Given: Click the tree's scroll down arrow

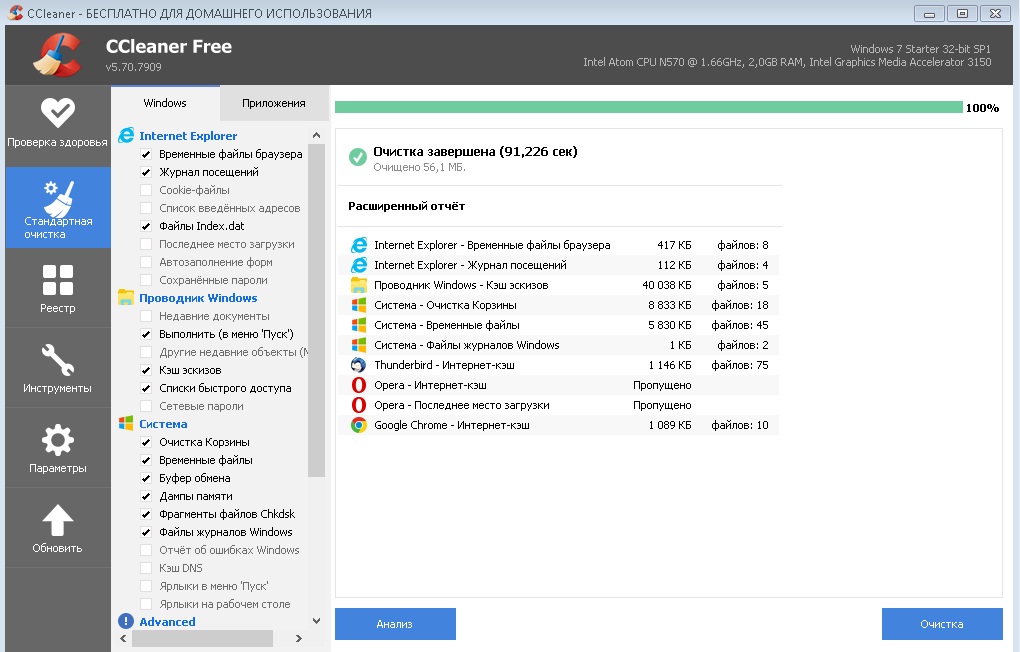Looking at the screenshot, I should pyautogui.click(x=316, y=621).
